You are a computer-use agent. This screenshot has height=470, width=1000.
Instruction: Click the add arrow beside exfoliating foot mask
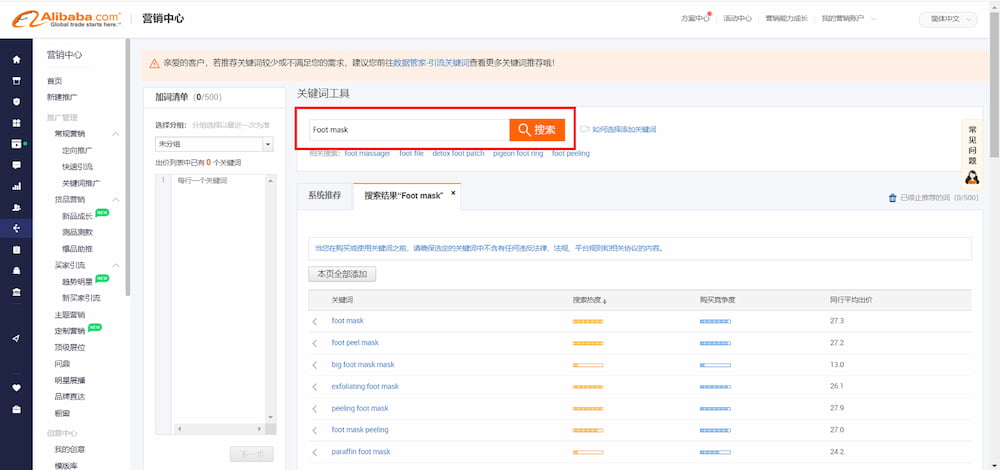pos(315,387)
